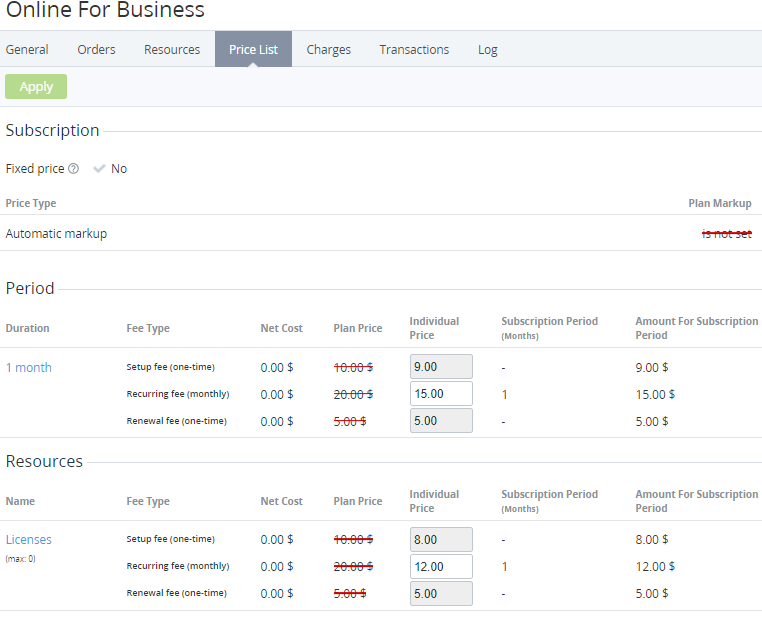Open the 1 month period link
This screenshot has height=617, width=762.
29,367
